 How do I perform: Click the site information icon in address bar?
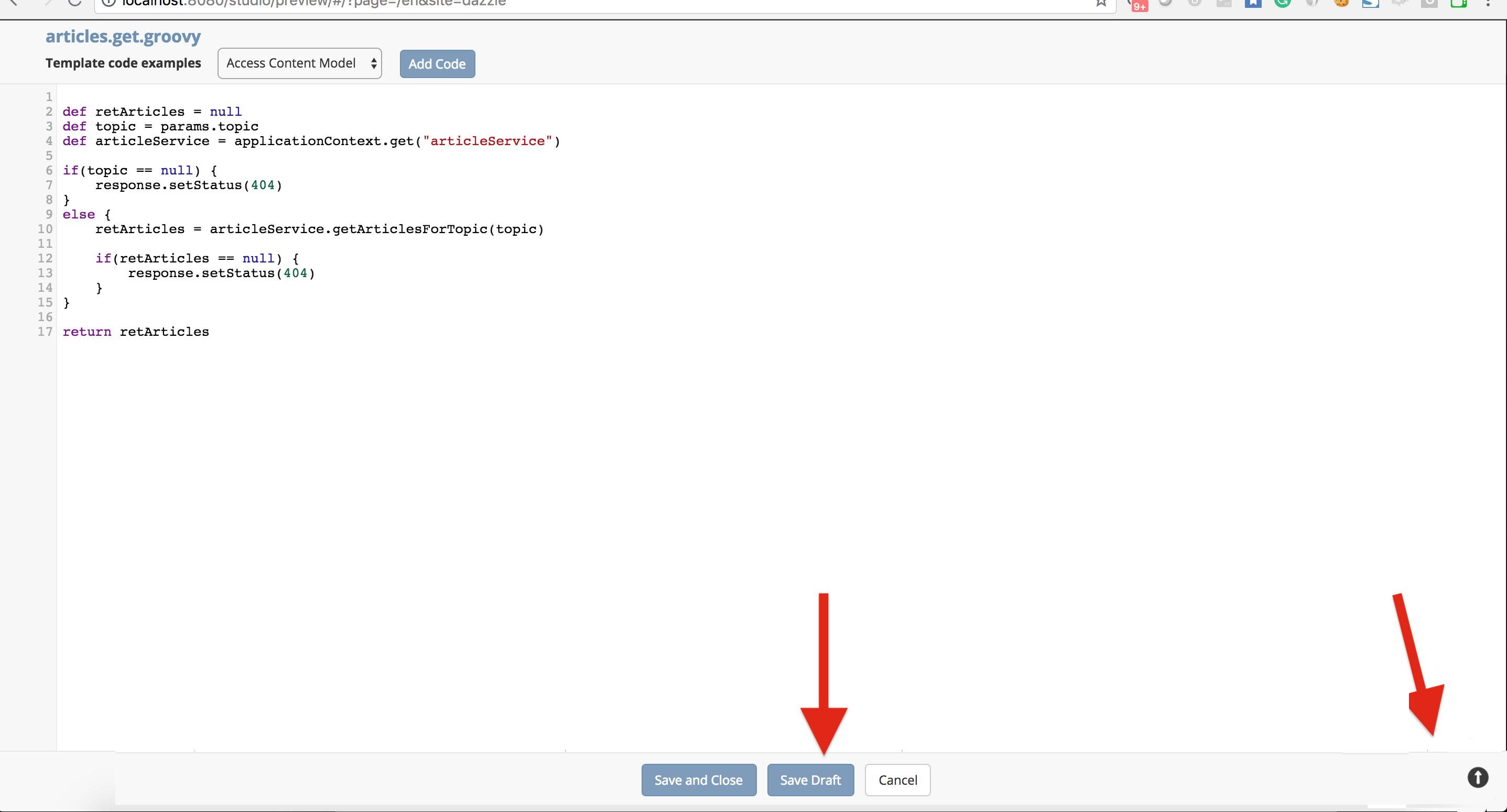point(107,3)
